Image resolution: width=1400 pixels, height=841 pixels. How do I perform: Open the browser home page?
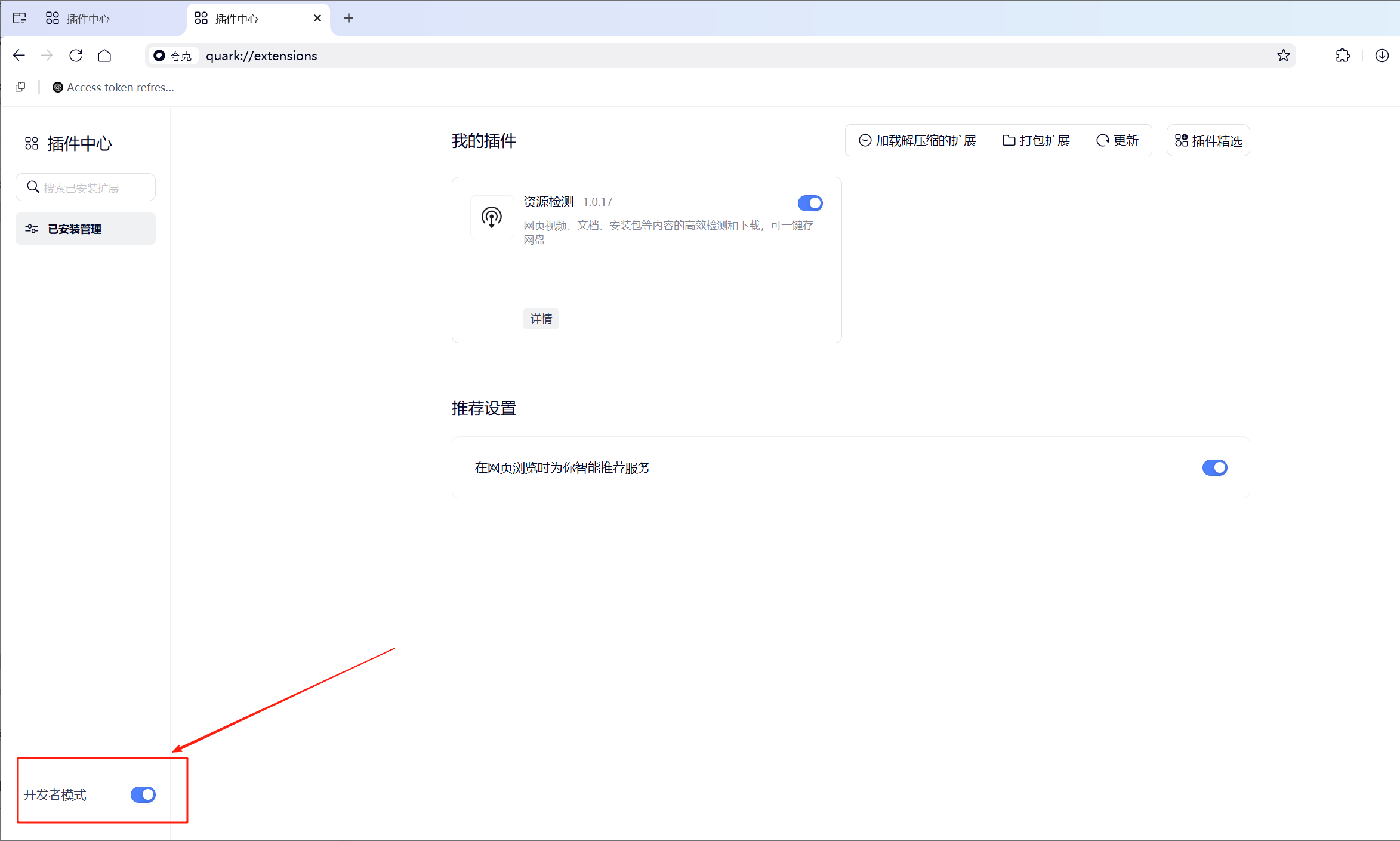coord(105,55)
